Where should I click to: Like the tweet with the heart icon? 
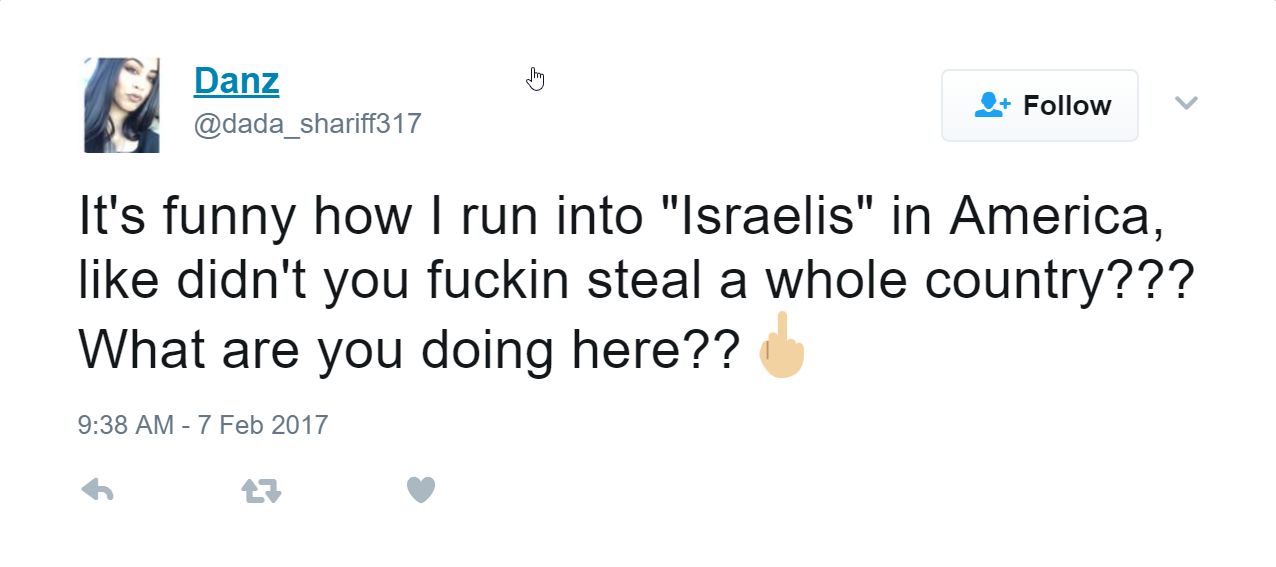point(421,490)
